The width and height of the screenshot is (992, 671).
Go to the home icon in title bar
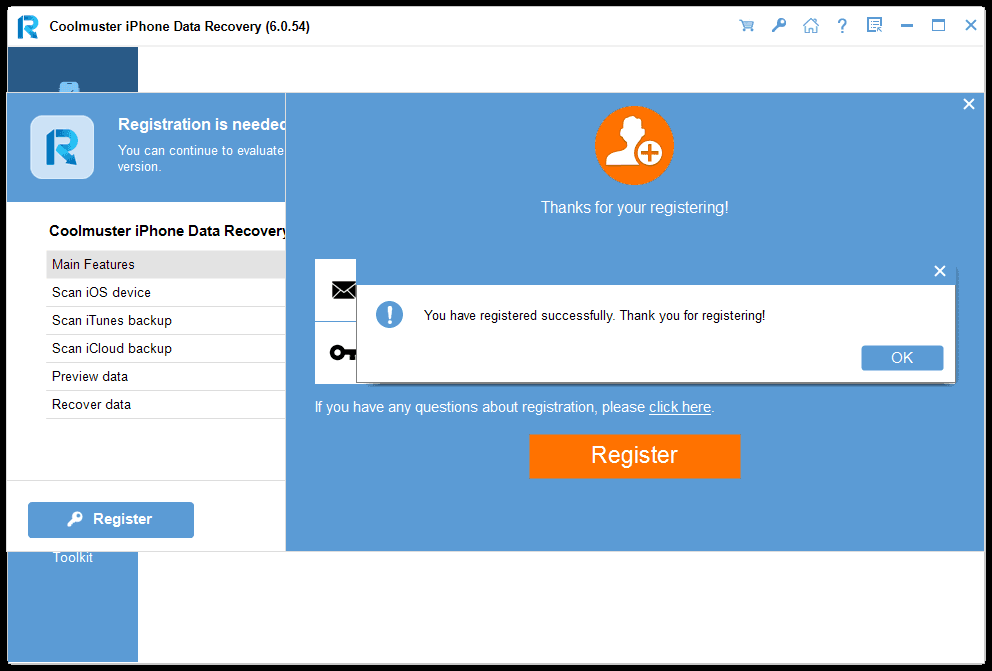point(810,26)
